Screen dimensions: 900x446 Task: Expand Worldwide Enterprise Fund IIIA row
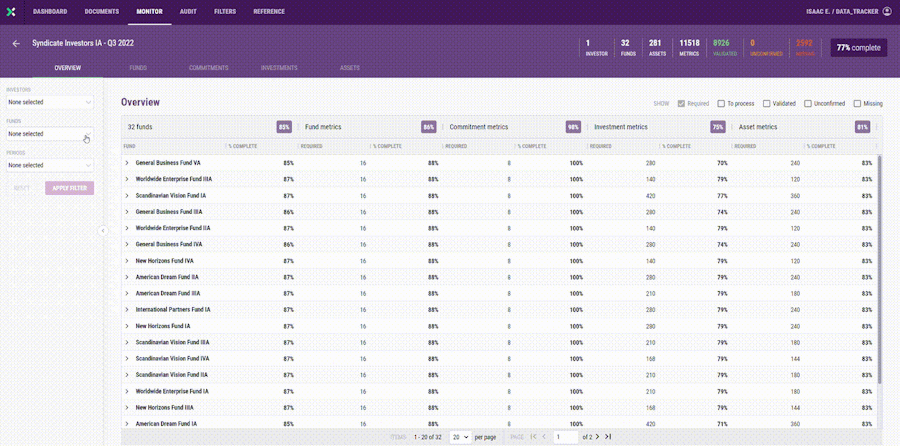click(127, 179)
